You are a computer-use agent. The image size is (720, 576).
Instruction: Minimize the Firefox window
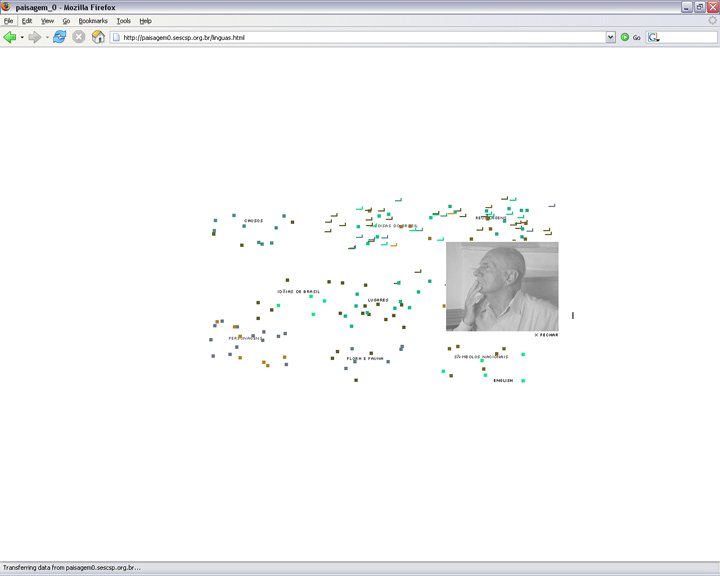pyautogui.click(x=686, y=7)
